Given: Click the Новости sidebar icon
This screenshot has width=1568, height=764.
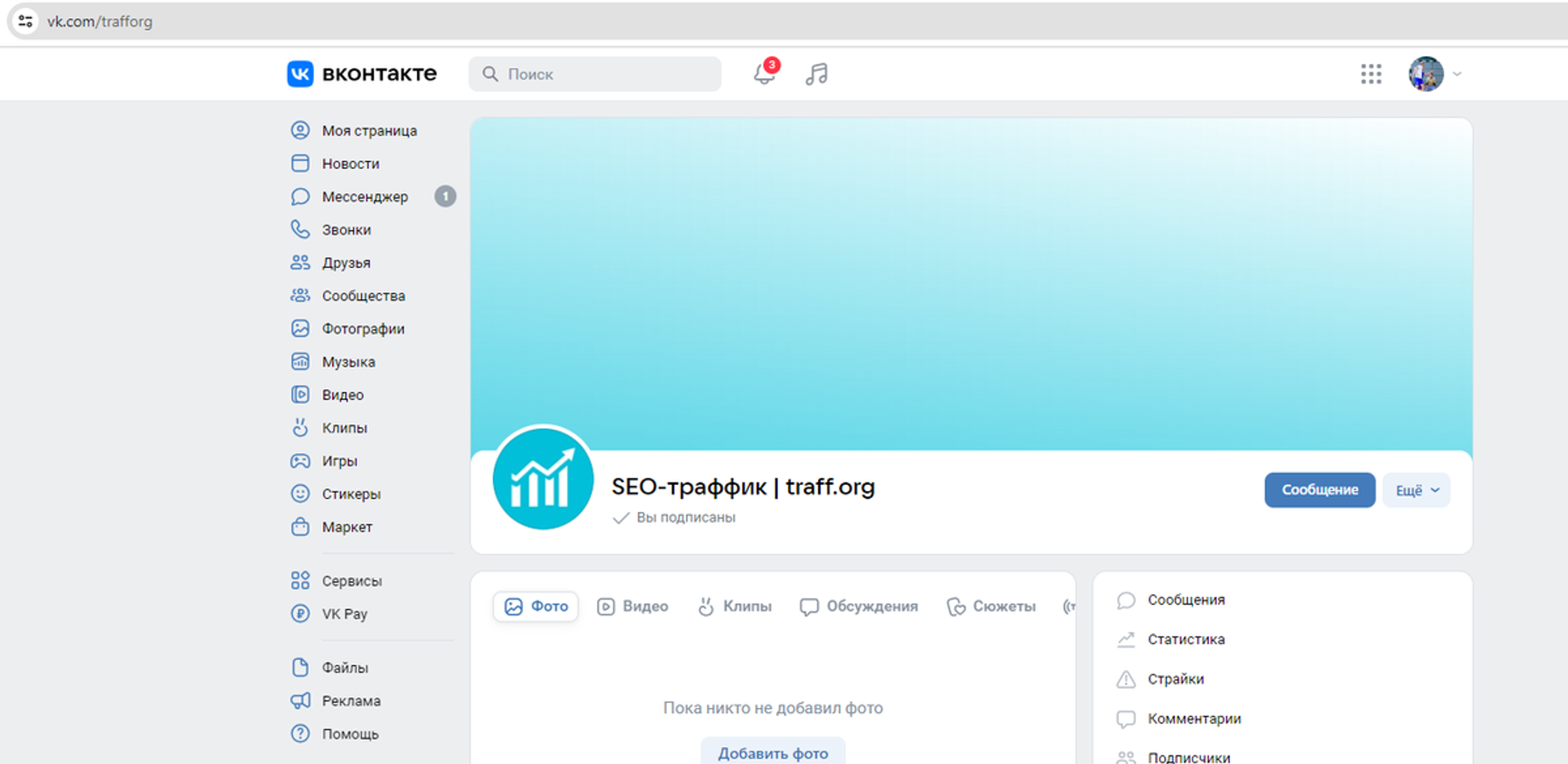Looking at the screenshot, I should click(300, 163).
